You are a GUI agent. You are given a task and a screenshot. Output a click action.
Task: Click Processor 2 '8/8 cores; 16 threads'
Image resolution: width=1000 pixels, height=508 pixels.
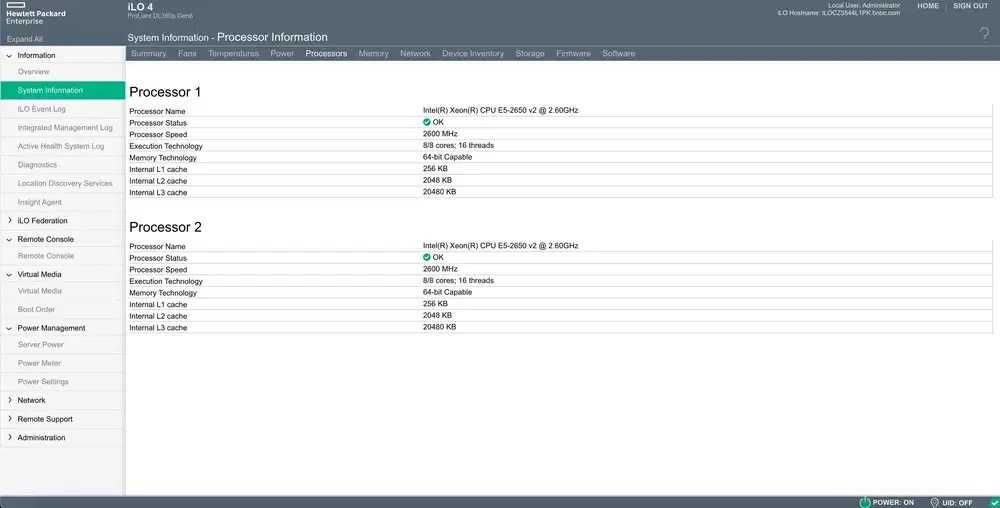(x=459, y=280)
